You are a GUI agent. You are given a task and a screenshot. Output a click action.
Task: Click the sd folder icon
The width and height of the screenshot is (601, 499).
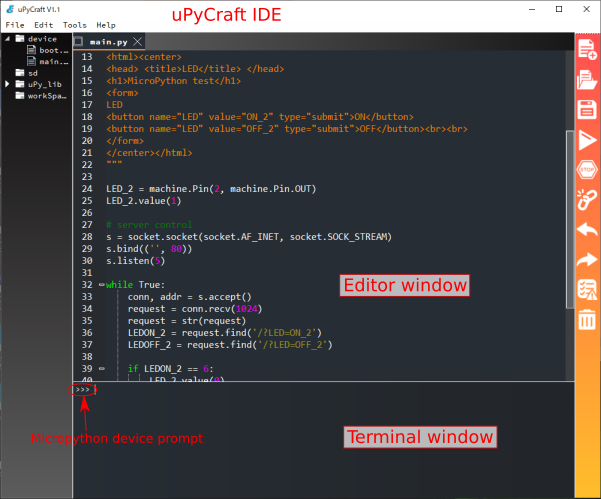click(x=20, y=72)
